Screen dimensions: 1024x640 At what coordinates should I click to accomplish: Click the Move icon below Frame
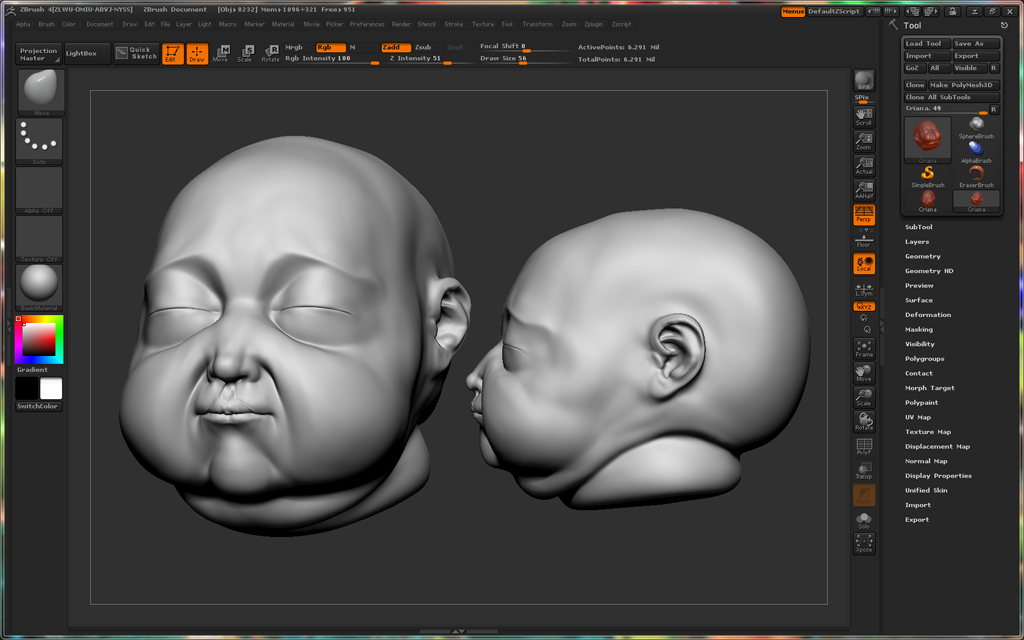pyautogui.click(x=864, y=373)
